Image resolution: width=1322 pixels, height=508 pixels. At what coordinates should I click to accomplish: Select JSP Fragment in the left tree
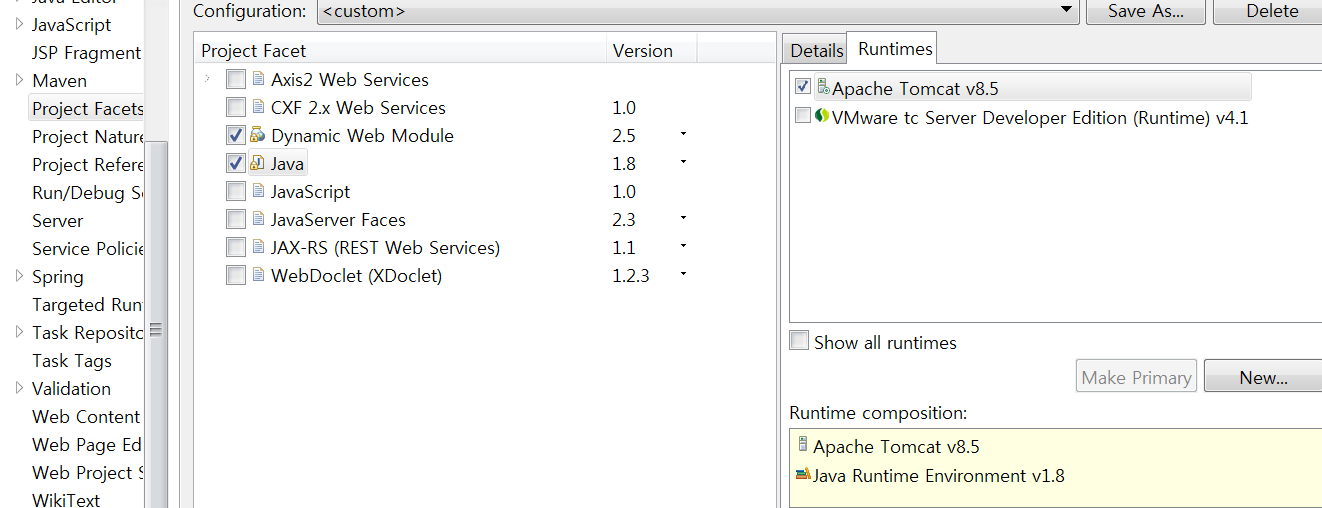pyautogui.click(x=87, y=52)
